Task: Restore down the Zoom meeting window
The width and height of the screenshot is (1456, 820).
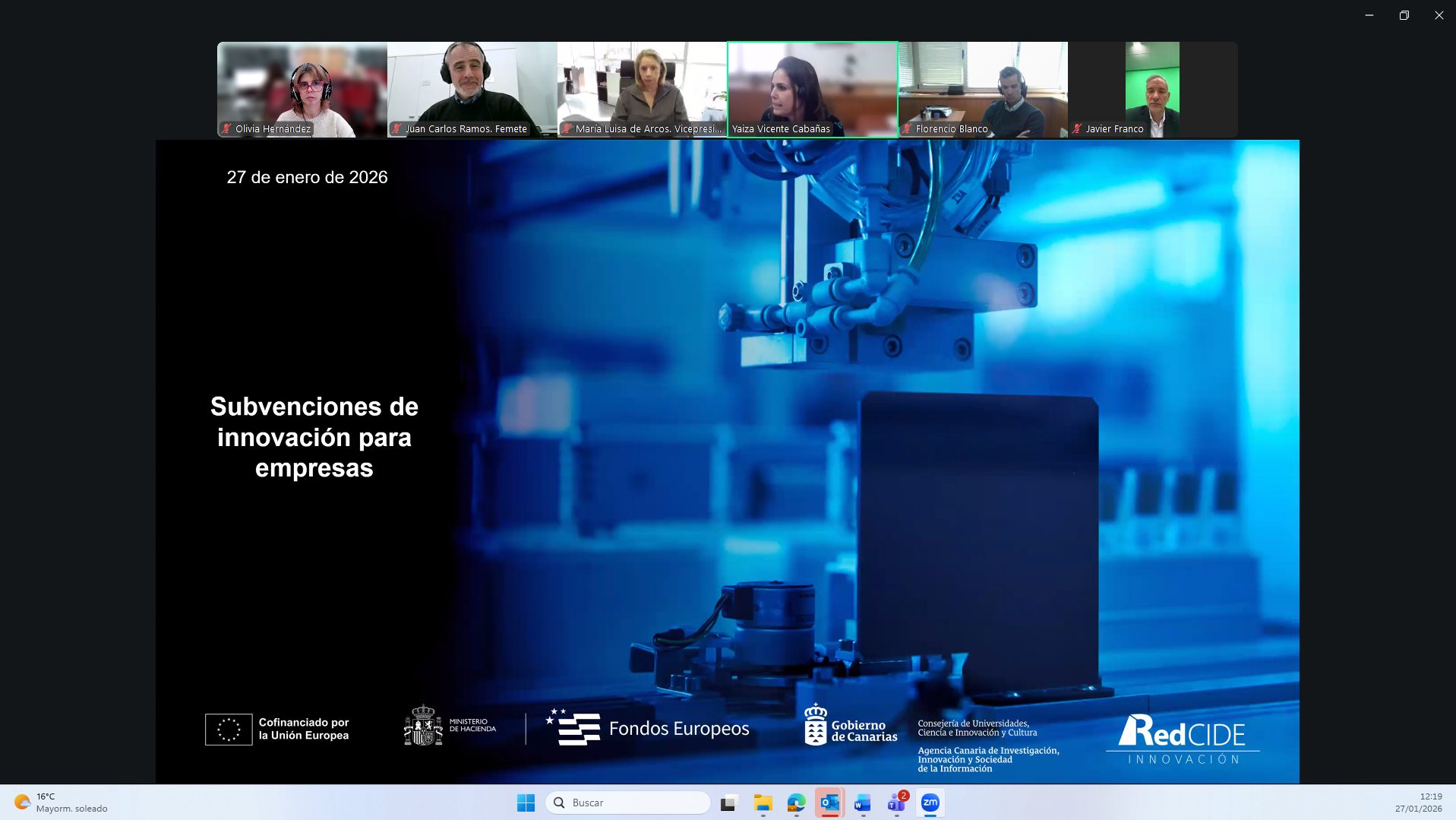Action: [1404, 15]
